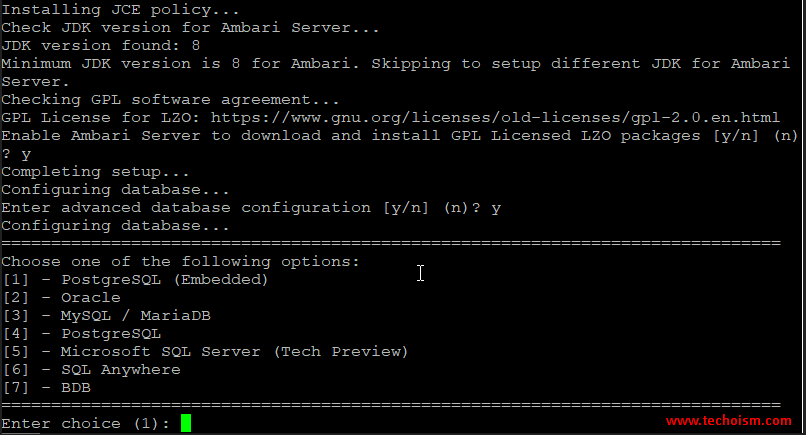Click the green terminal cursor block
The image size is (806, 435).
[186, 423]
